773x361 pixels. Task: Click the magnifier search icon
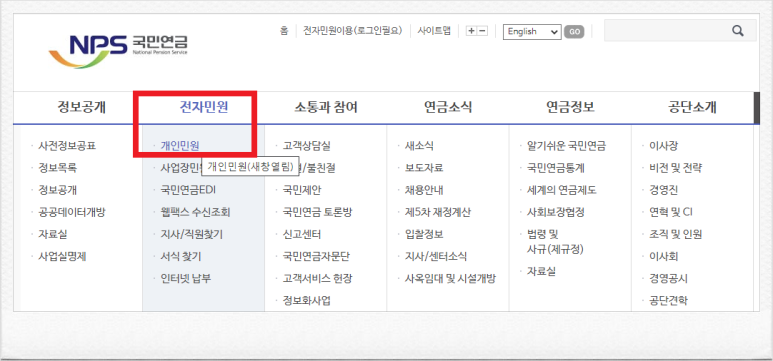[738, 31]
